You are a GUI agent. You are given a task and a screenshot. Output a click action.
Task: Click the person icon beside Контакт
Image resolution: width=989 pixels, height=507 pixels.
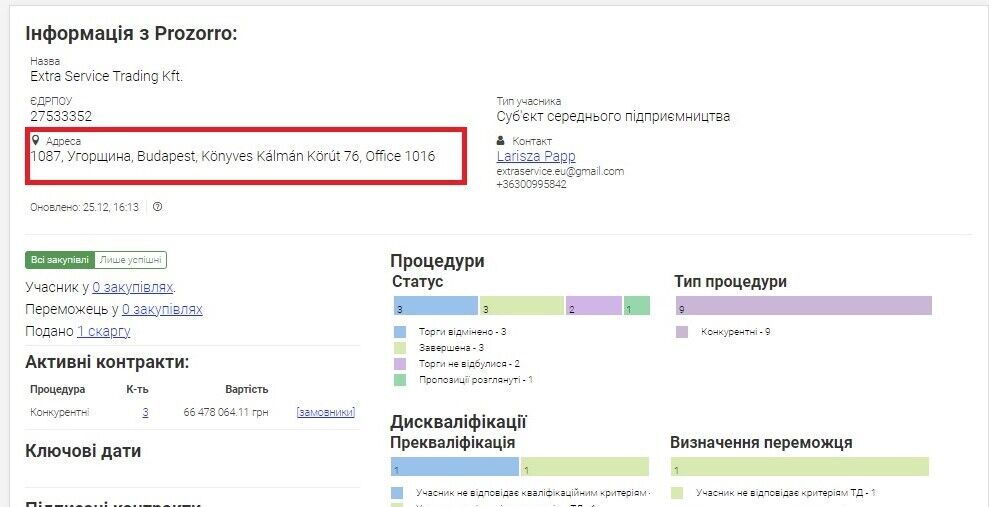pyautogui.click(x=501, y=141)
